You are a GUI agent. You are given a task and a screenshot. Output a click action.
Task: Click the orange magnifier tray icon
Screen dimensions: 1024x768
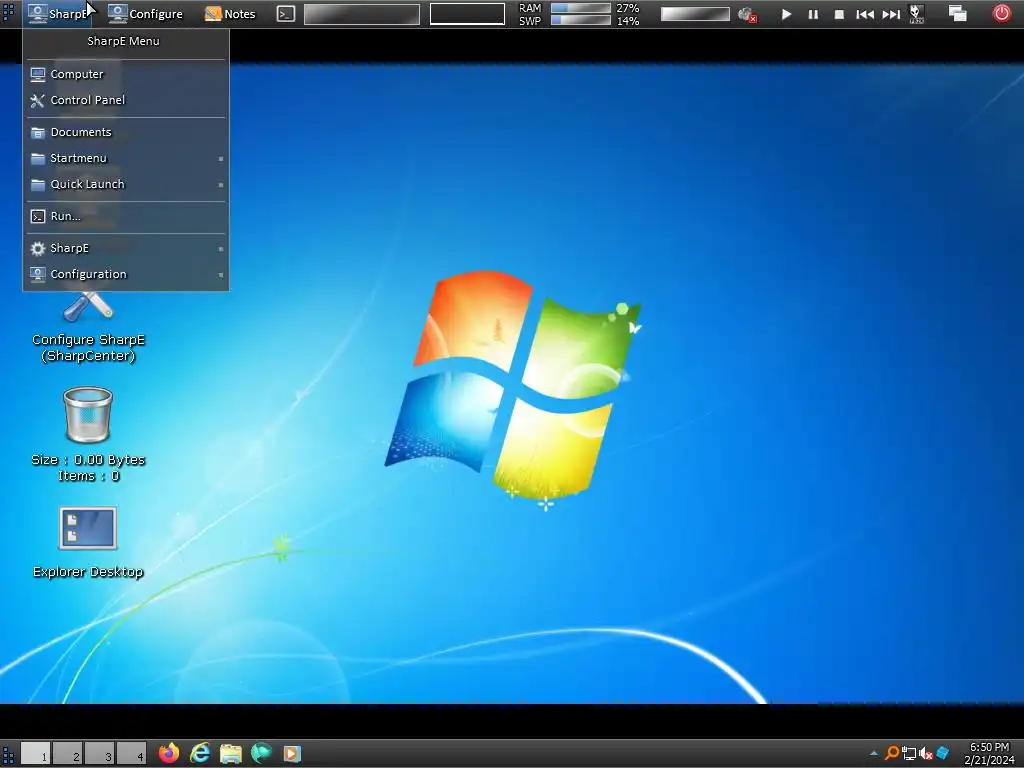point(891,754)
